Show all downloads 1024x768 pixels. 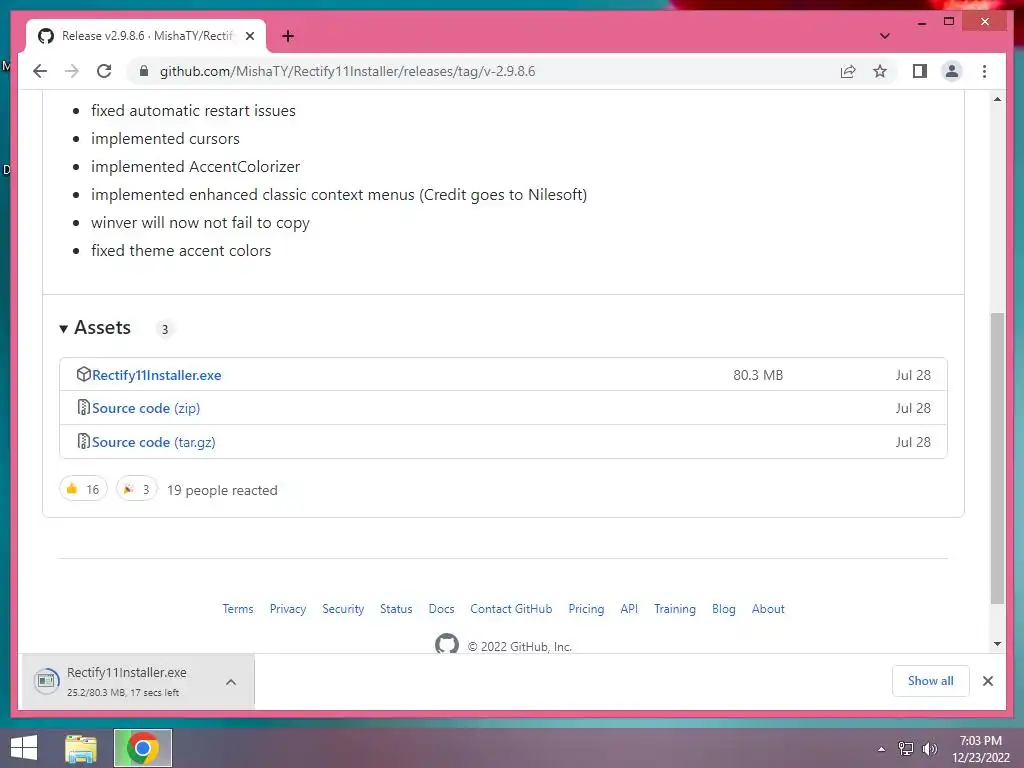[930, 681]
